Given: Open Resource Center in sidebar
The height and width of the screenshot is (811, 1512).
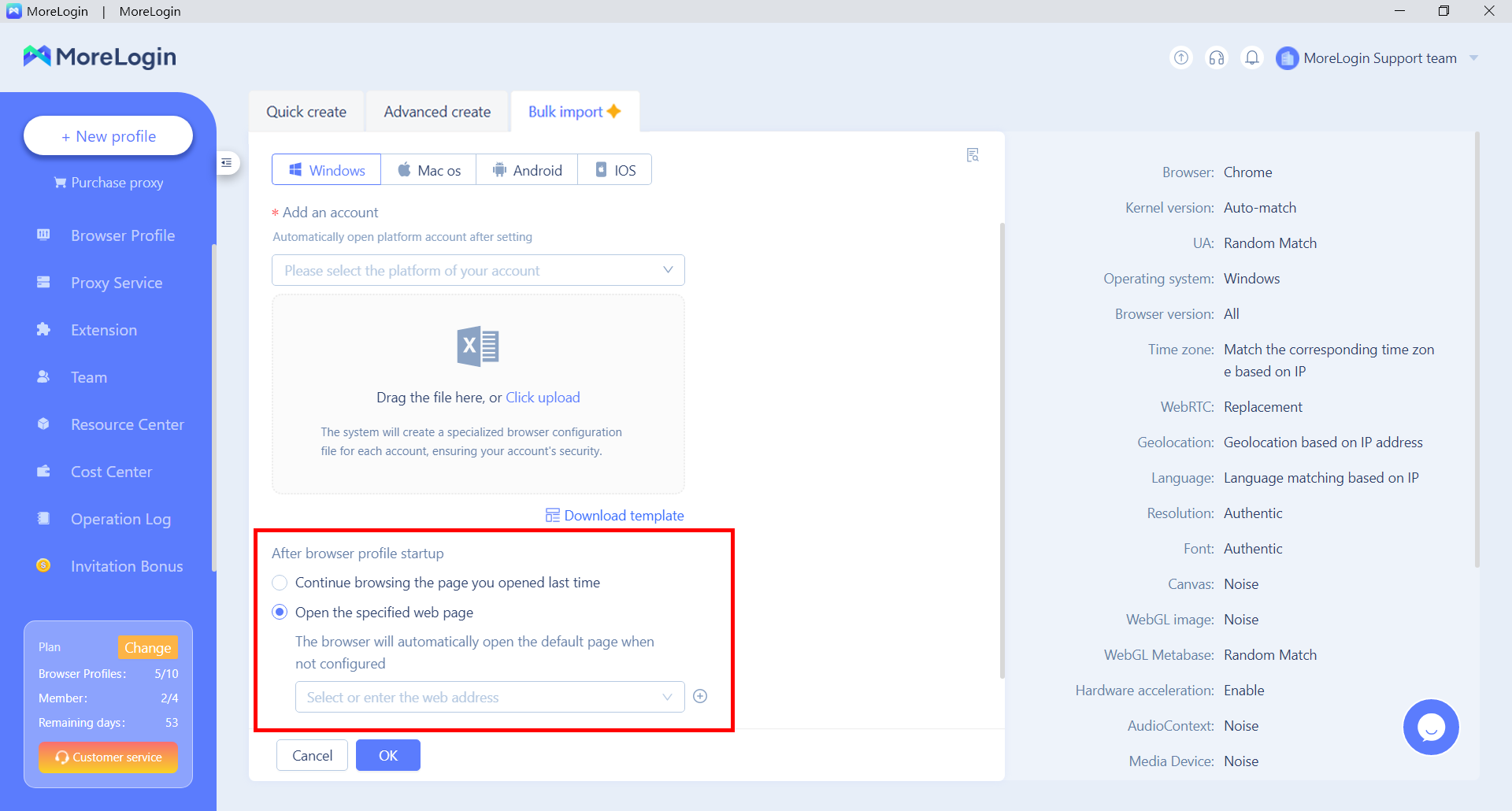Looking at the screenshot, I should 128,424.
